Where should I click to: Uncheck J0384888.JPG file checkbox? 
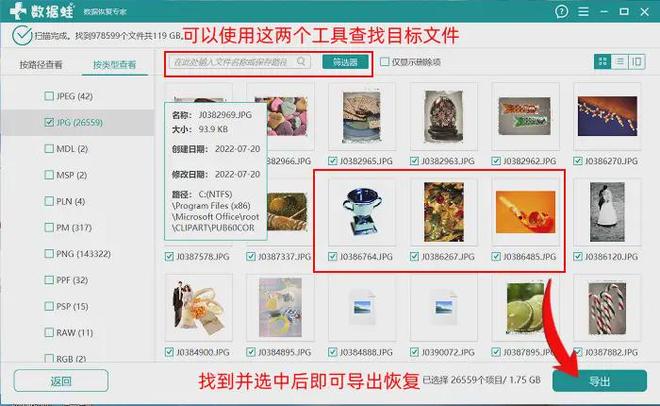(x=333, y=352)
